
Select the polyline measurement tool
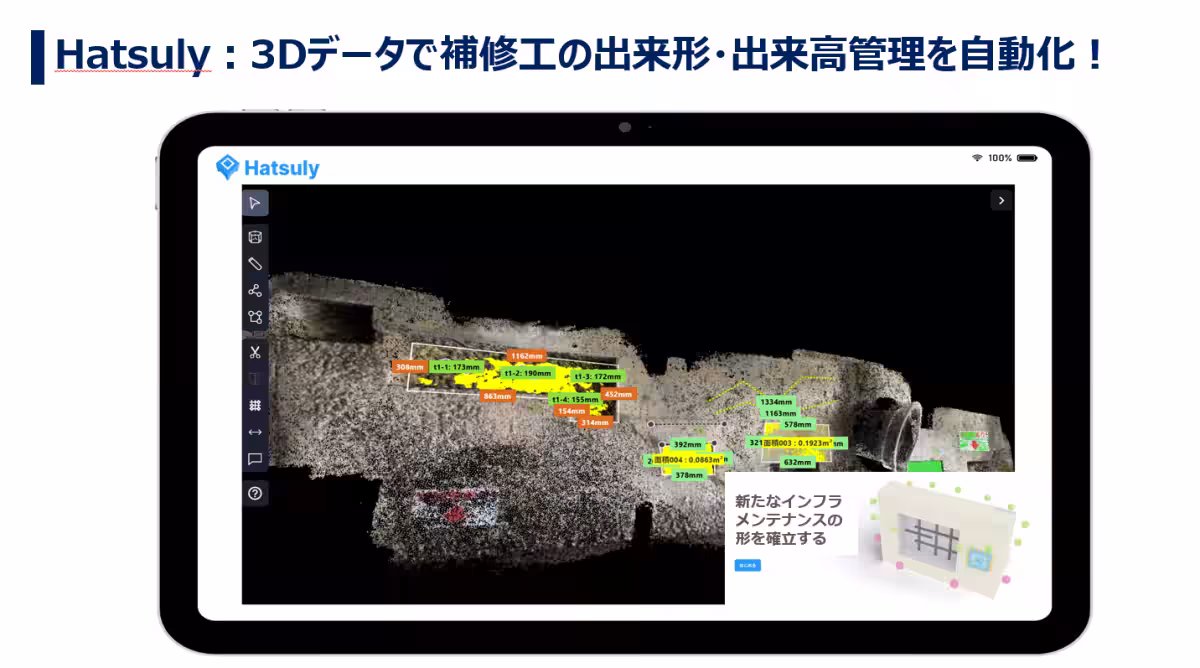(x=256, y=292)
